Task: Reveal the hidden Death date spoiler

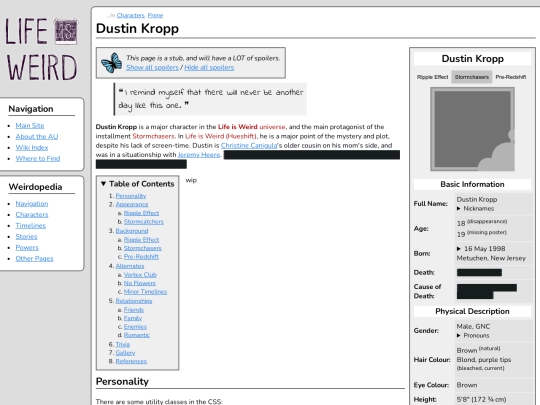Action: click(x=479, y=272)
